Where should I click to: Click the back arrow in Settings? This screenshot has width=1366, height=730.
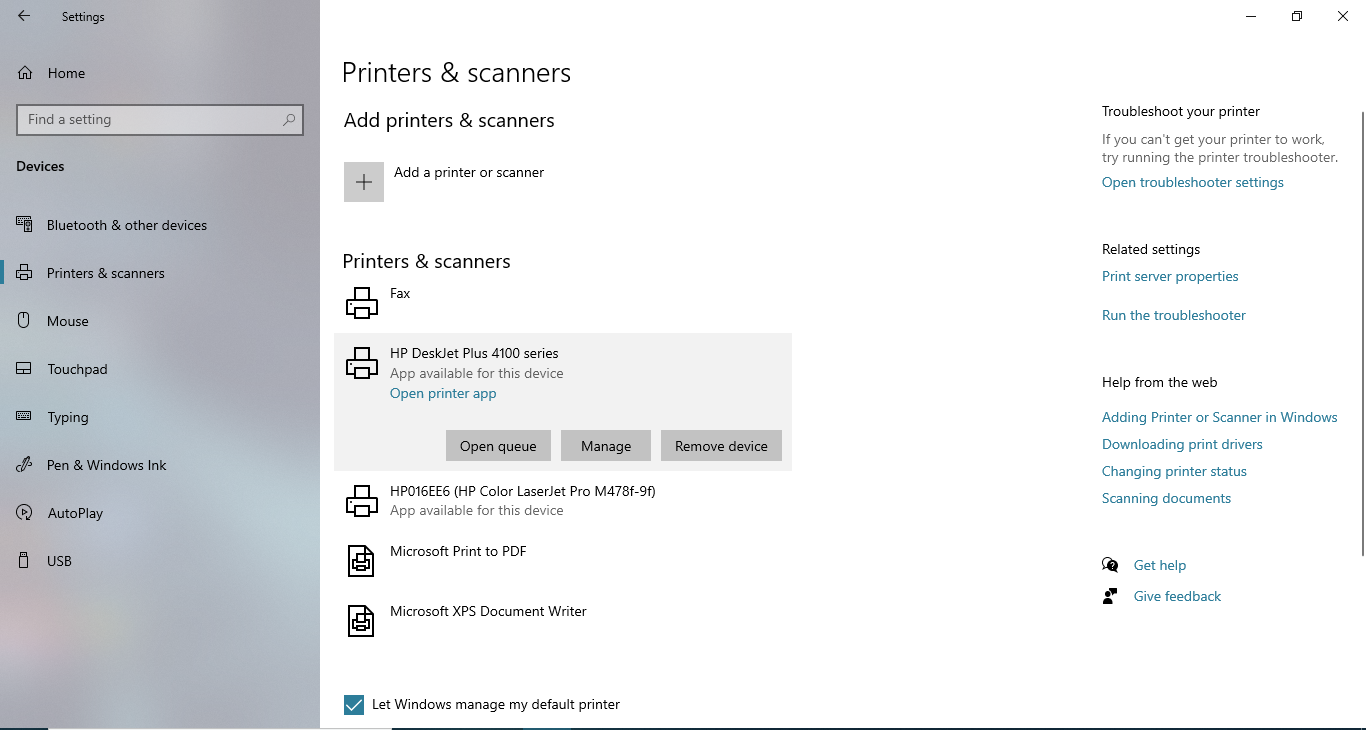tap(24, 16)
